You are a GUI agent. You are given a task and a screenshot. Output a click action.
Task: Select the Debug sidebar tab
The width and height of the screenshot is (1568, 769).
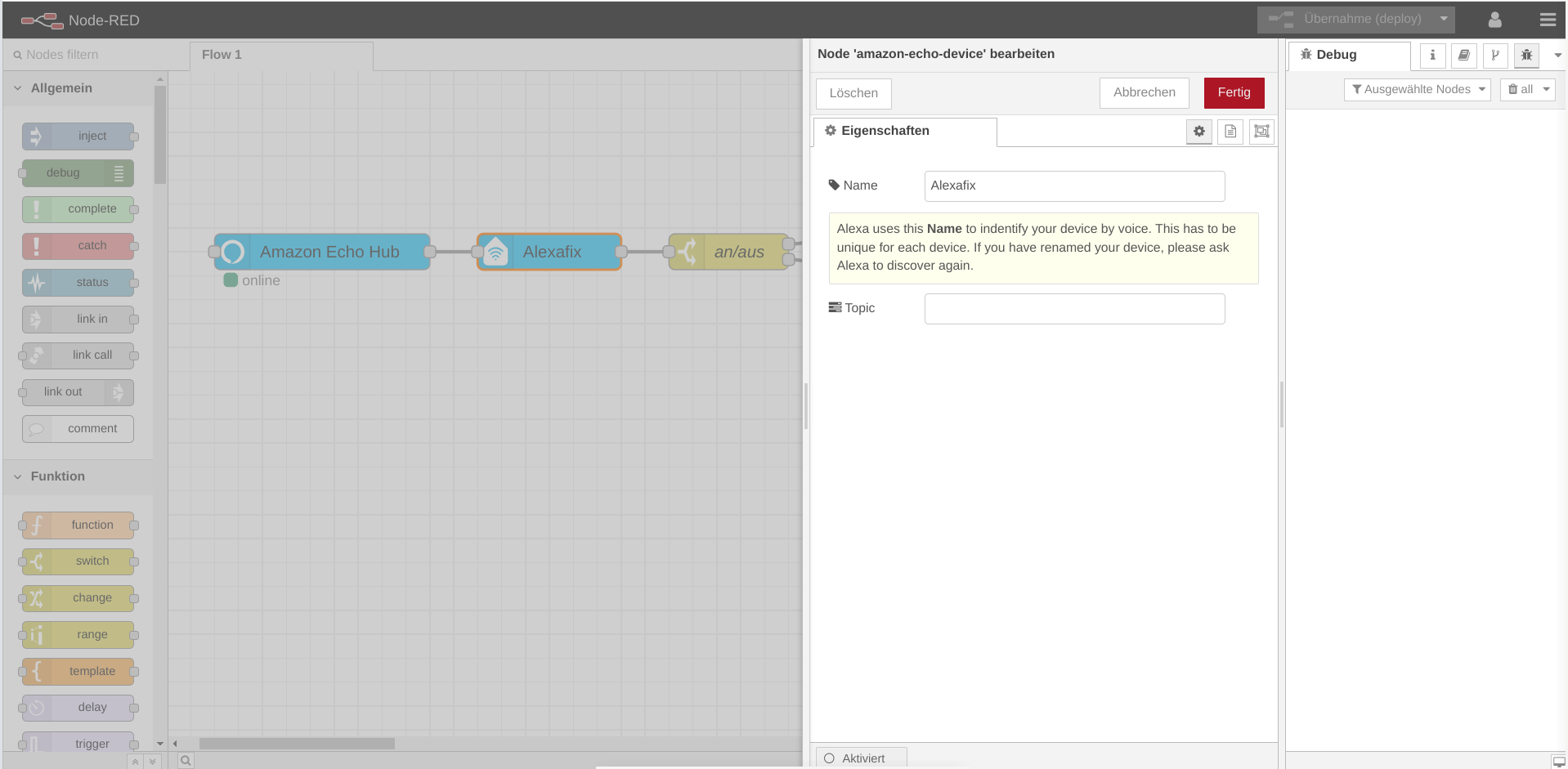pyautogui.click(x=1350, y=55)
